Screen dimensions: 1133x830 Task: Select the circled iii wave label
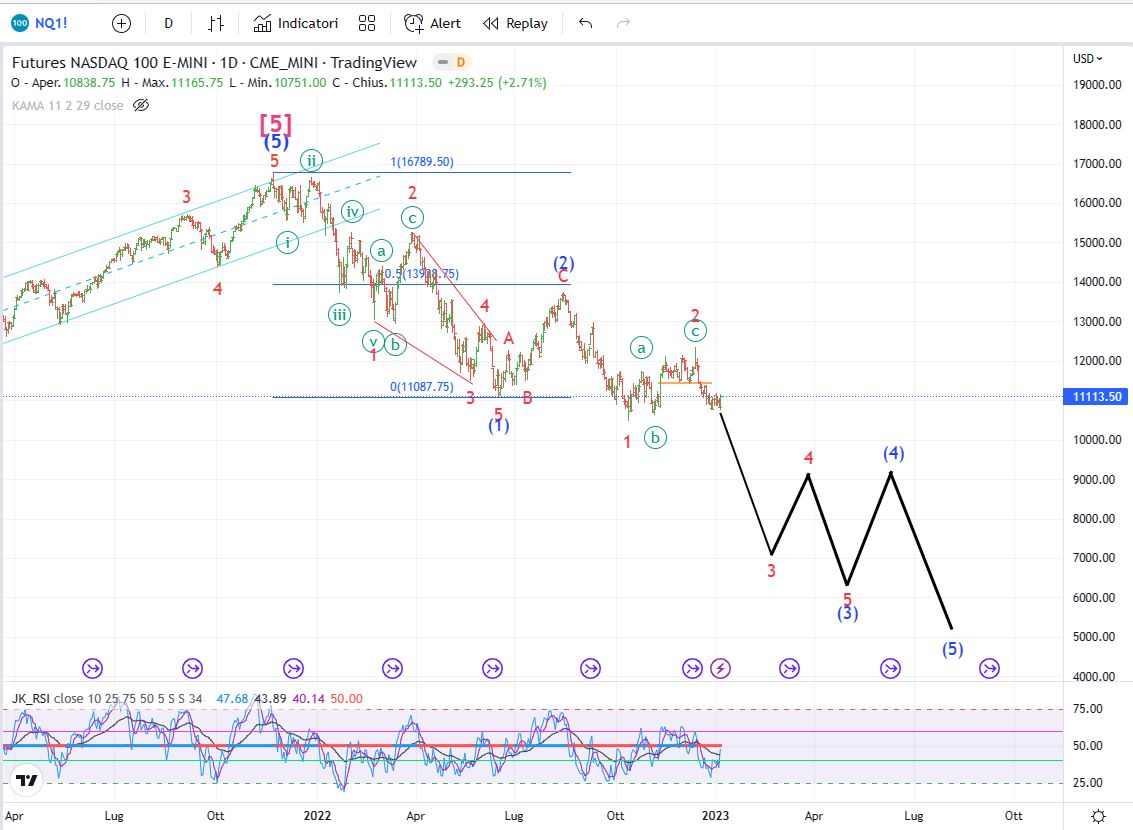340,314
